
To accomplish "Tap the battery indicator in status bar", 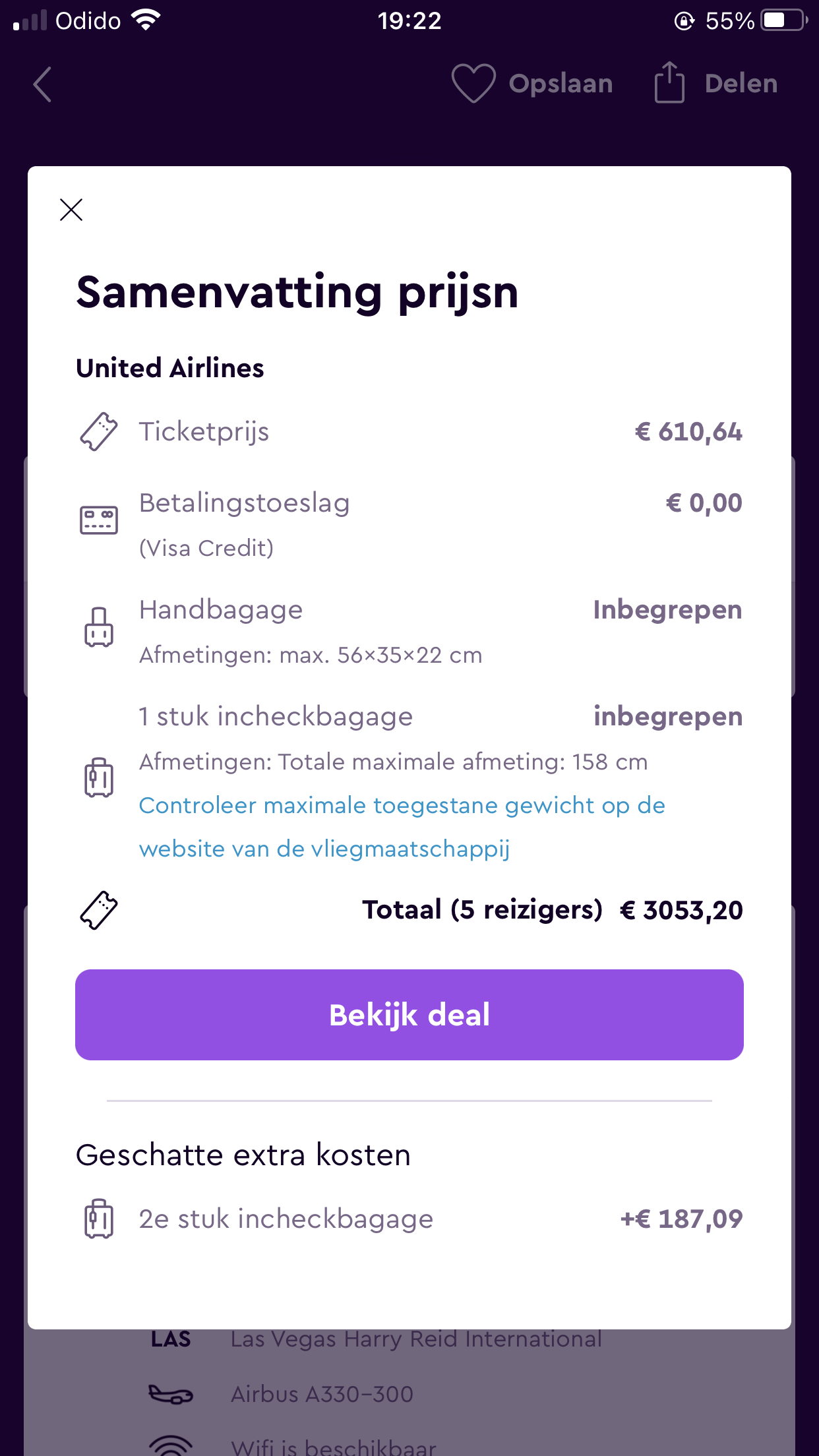I will point(783,20).
